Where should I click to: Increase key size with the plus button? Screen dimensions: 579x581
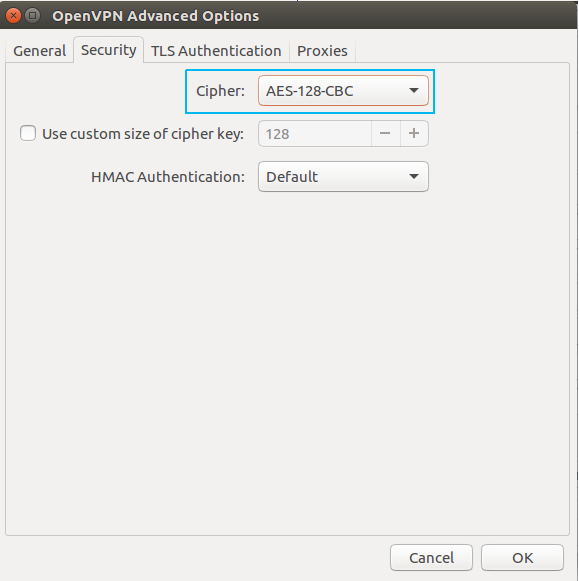[414, 133]
